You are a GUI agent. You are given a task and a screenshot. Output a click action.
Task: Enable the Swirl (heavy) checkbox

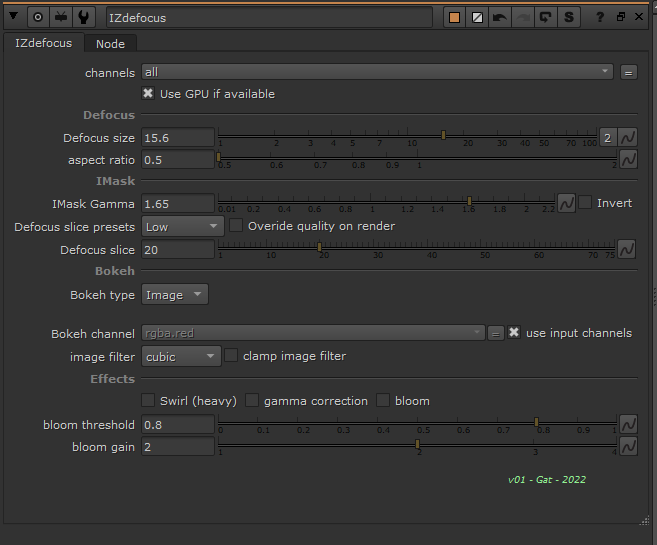click(149, 401)
